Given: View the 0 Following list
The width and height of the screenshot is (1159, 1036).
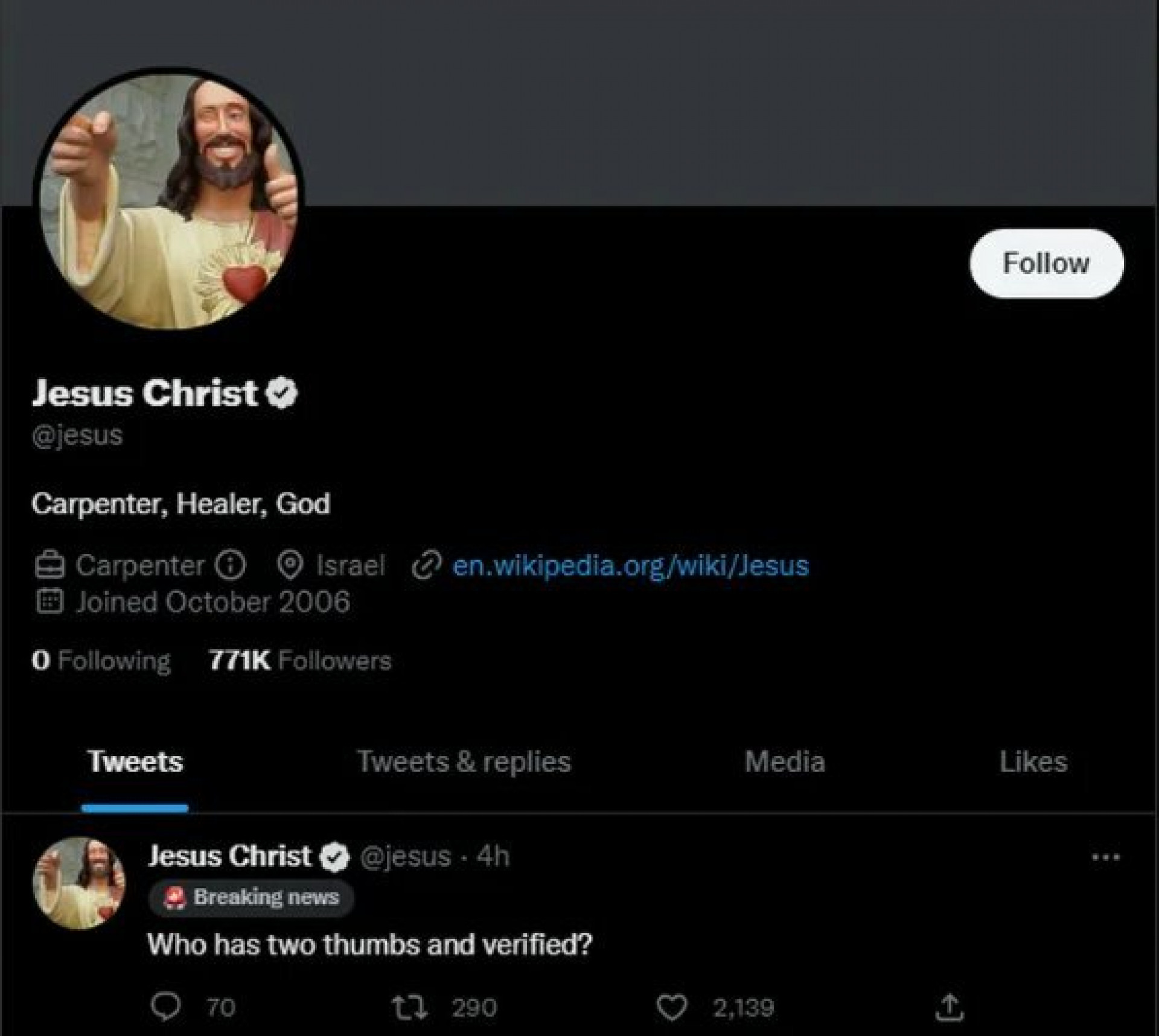Looking at the screenshot, I should click(x=101, y=660).
